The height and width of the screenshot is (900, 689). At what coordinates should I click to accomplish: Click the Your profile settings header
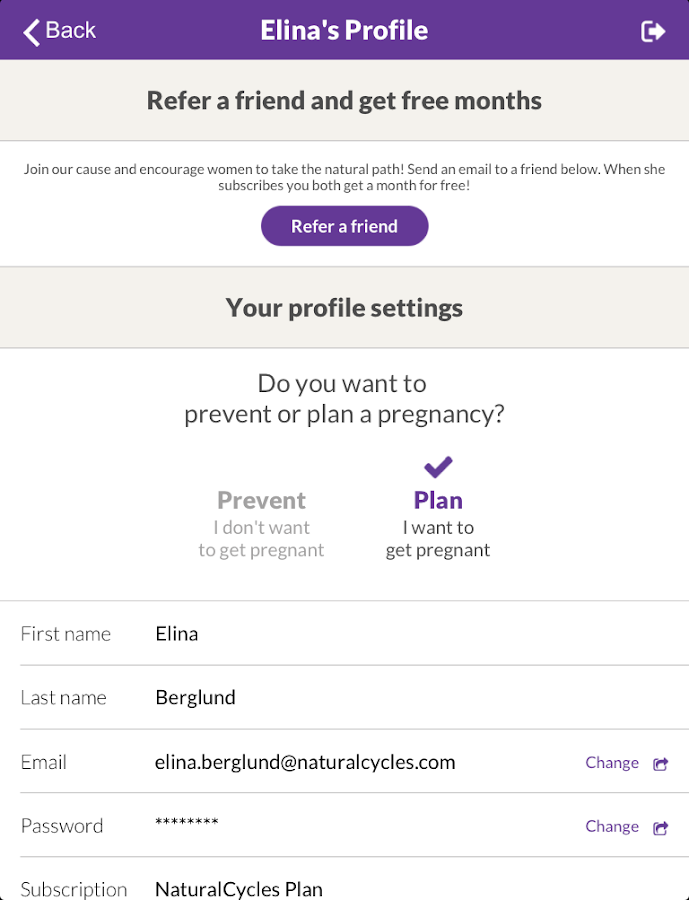click(344, 308)
